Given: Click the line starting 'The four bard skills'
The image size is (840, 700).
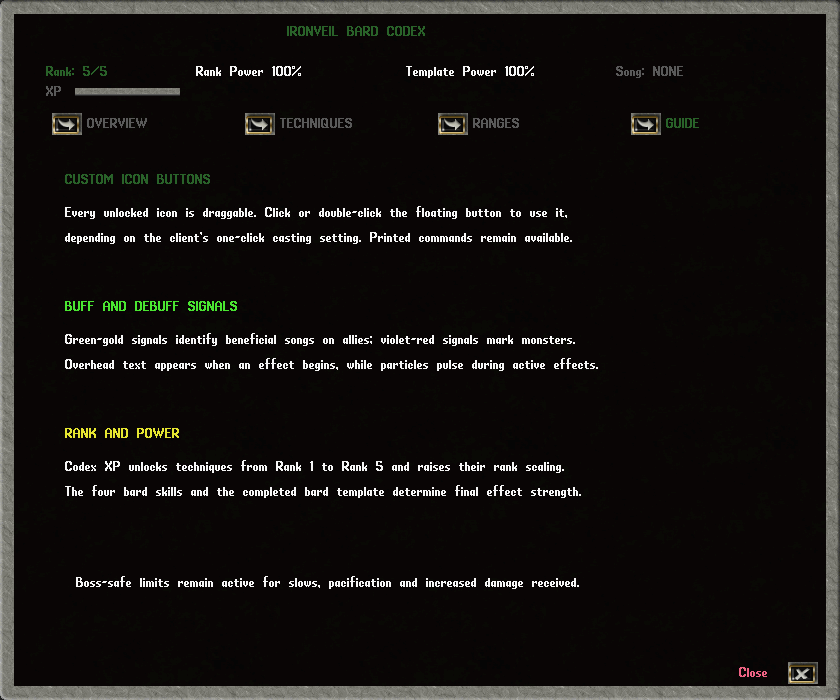Looking at the screenshot, I should coord(323,492).
